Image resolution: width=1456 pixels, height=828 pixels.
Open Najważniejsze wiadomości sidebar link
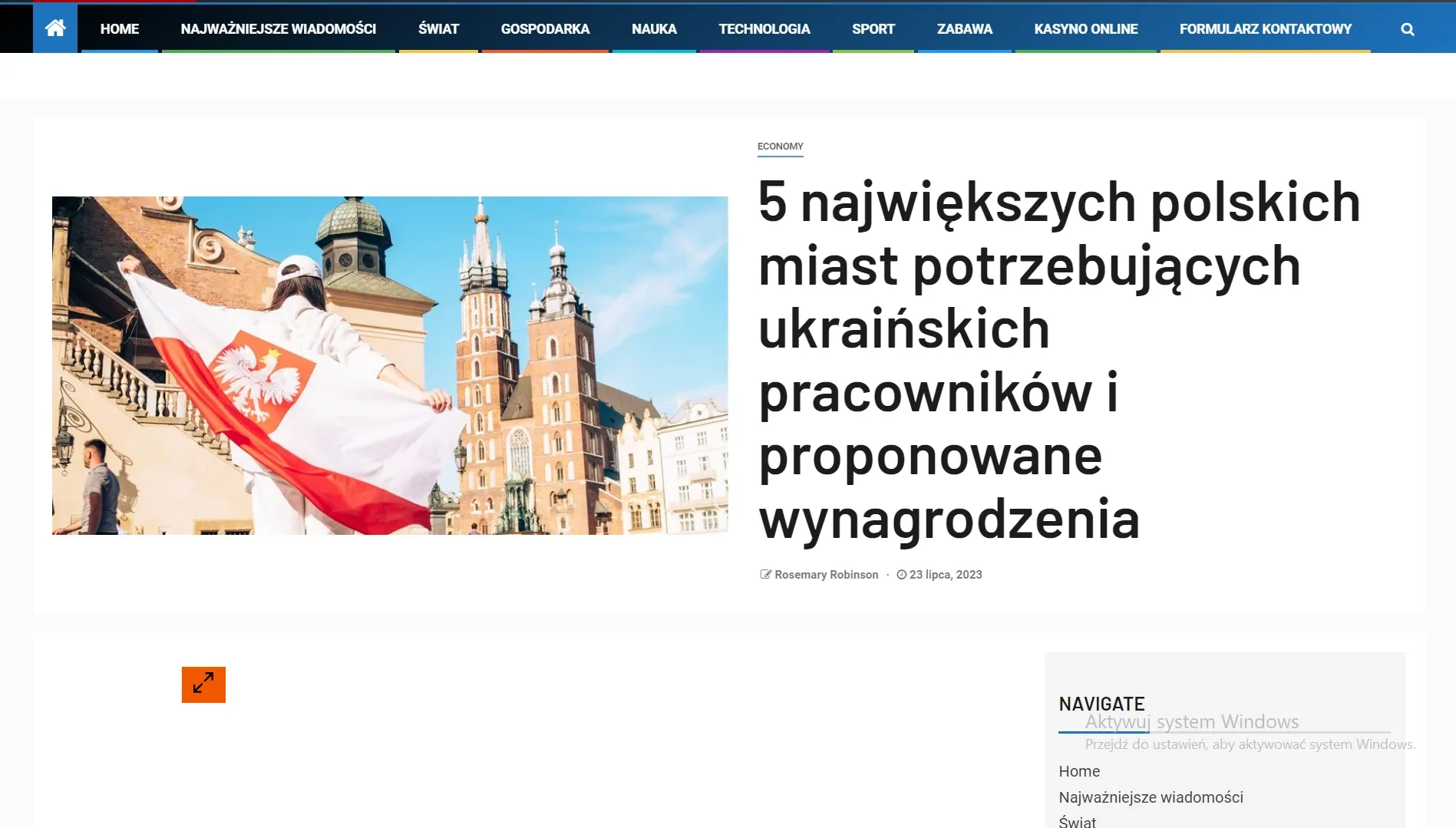click(x=1151, y=797)
